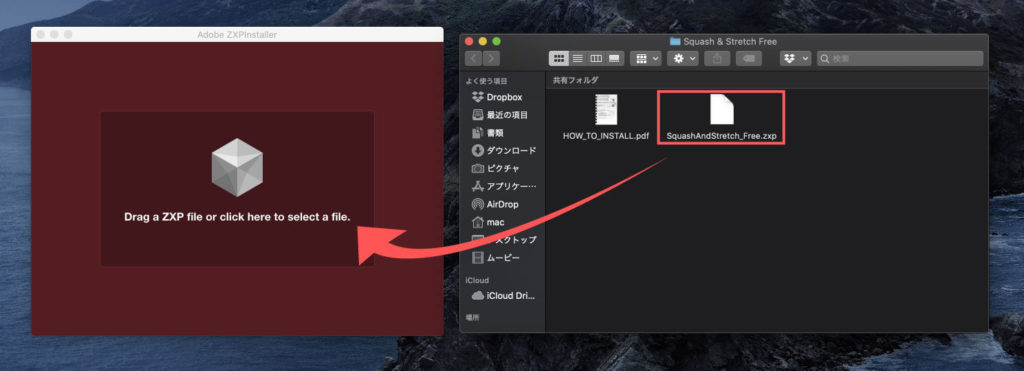Image resolution: width=1024 pixels, height=371 pixels.
Task: Click the Finder search field
Action: pos(900,59)
